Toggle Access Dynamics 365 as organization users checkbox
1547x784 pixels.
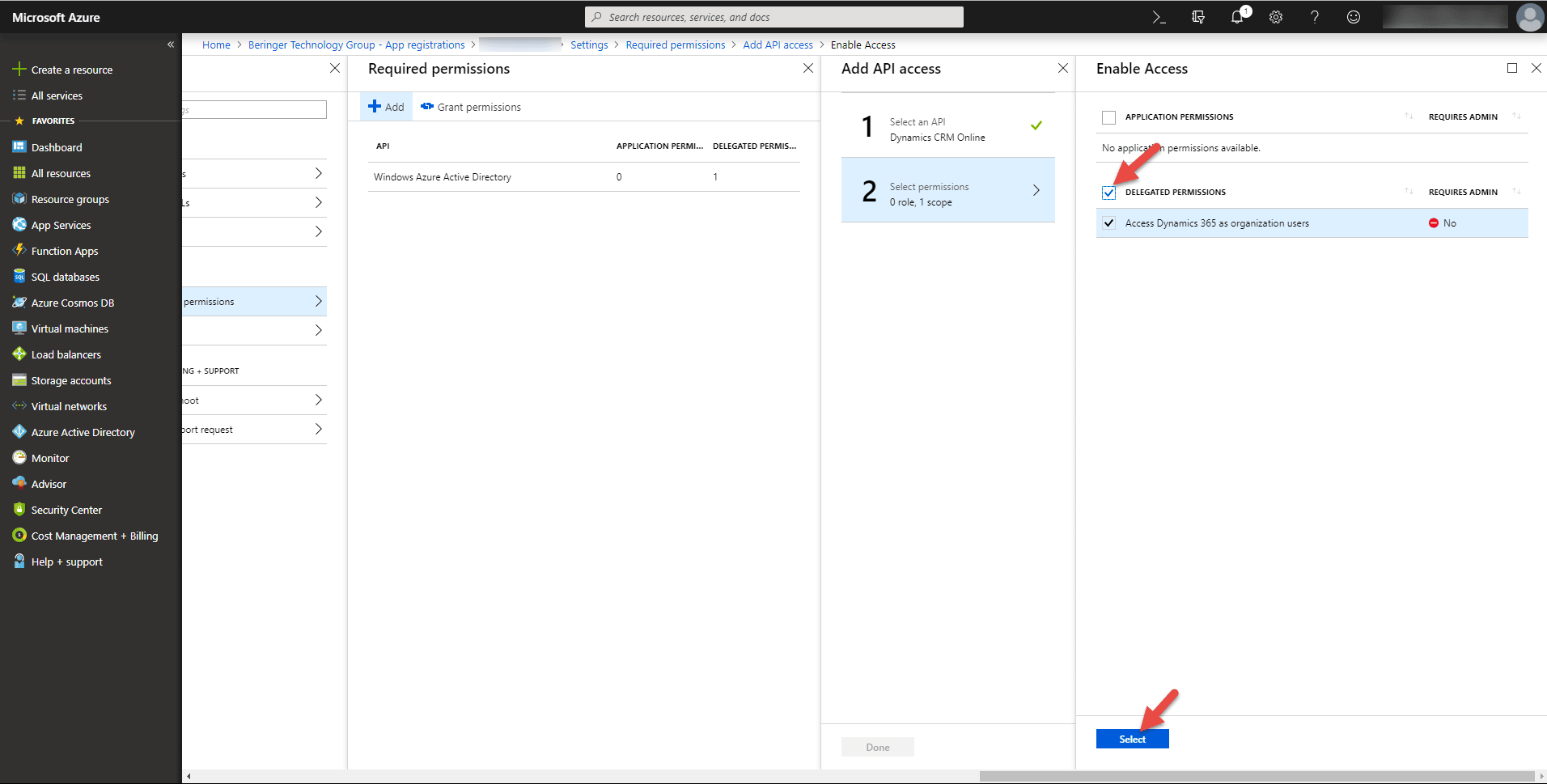[x=1108, y=223]
